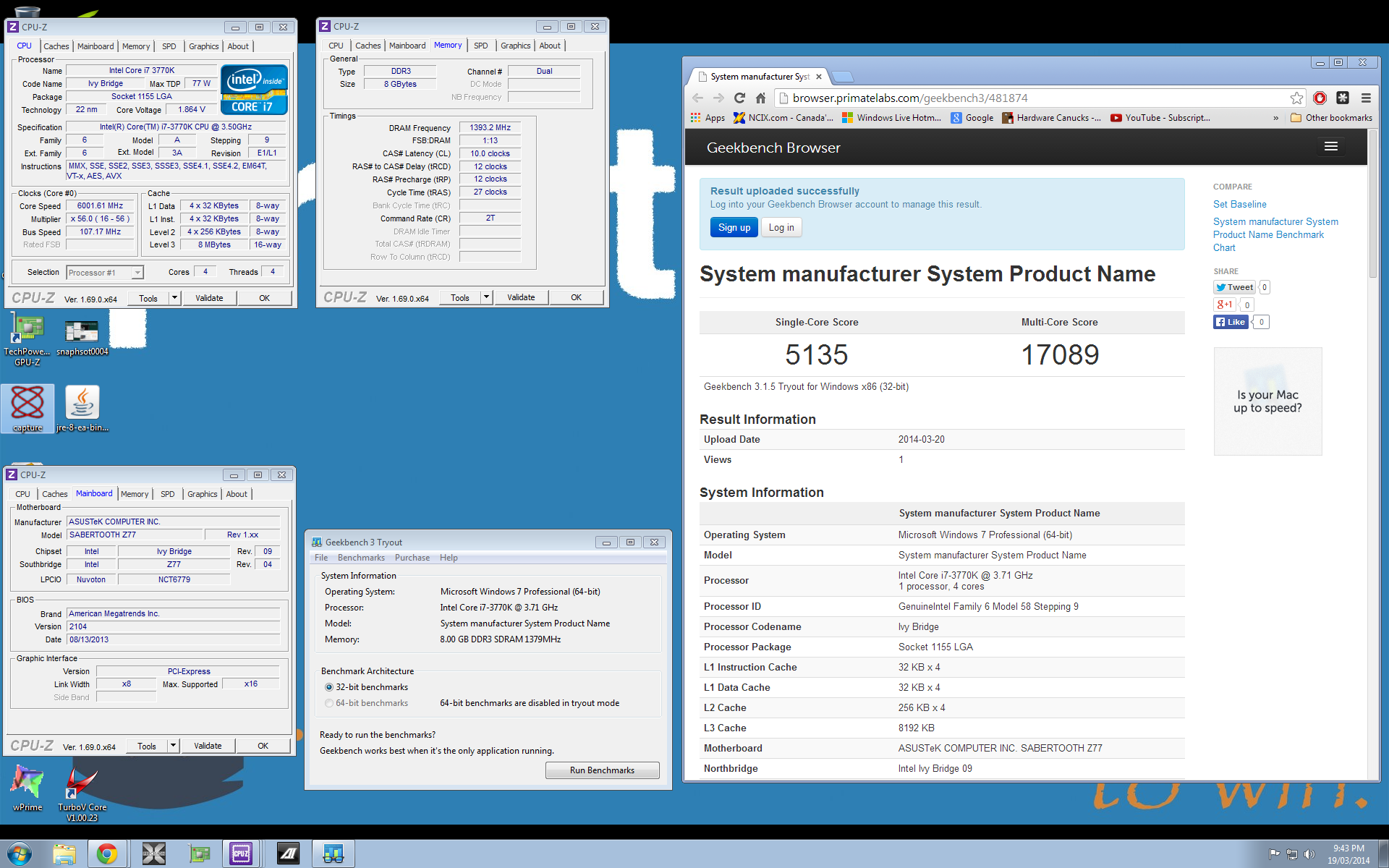The image size is (1389, 868).
Task: Open the Geekbench Browser navigation hamburger
Action: click(x=1330, y=147)
